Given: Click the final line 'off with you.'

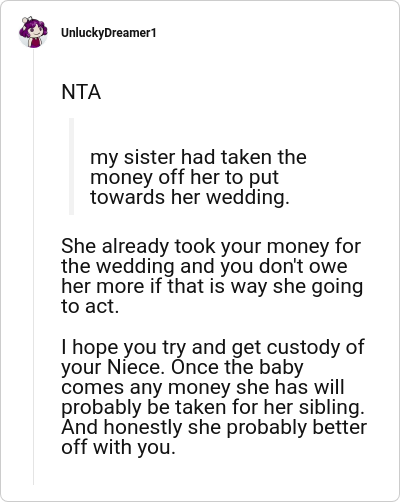Looking at the screenshot, I should coord(118,447).
